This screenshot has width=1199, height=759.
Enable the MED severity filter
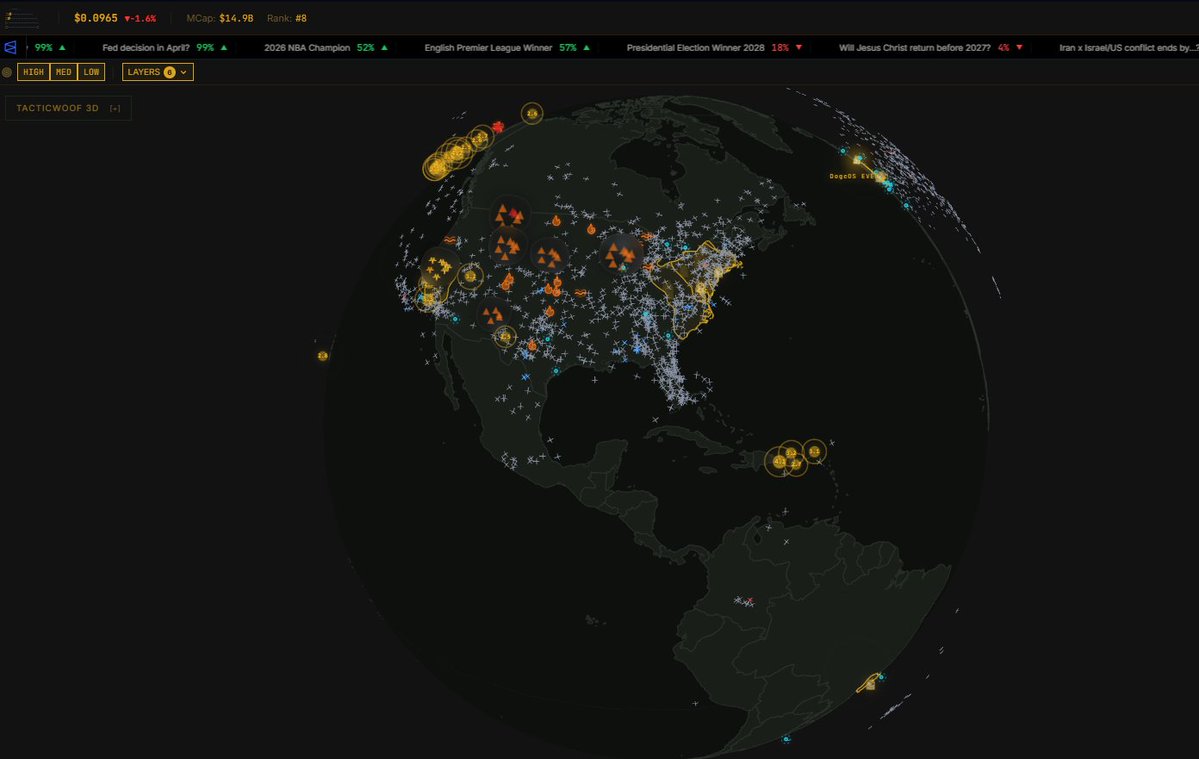(62, 71)
